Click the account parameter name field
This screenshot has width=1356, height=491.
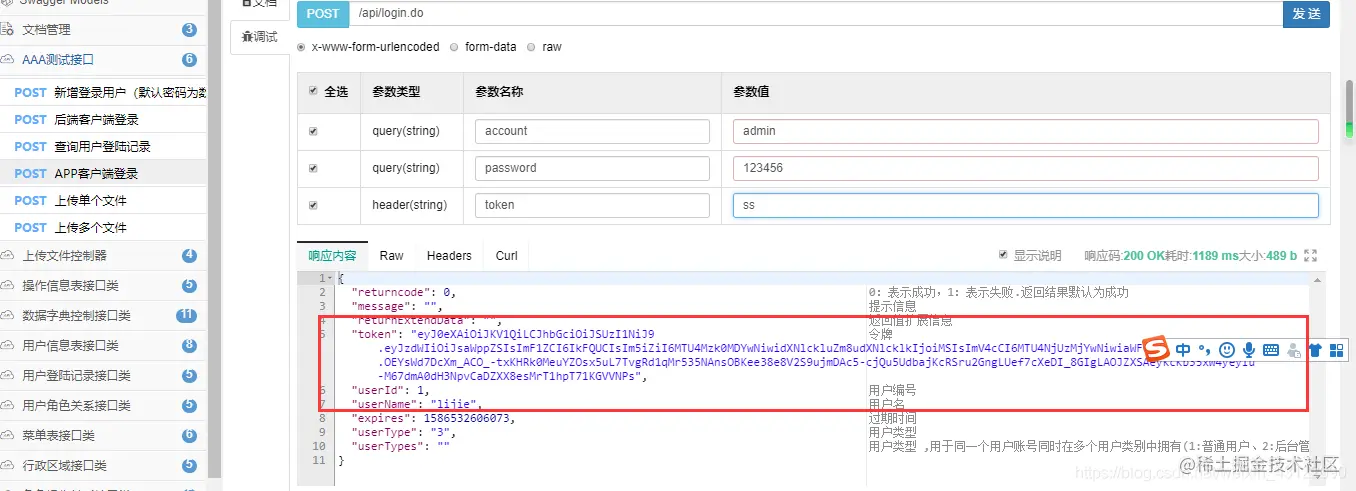(x=592, y=131)
